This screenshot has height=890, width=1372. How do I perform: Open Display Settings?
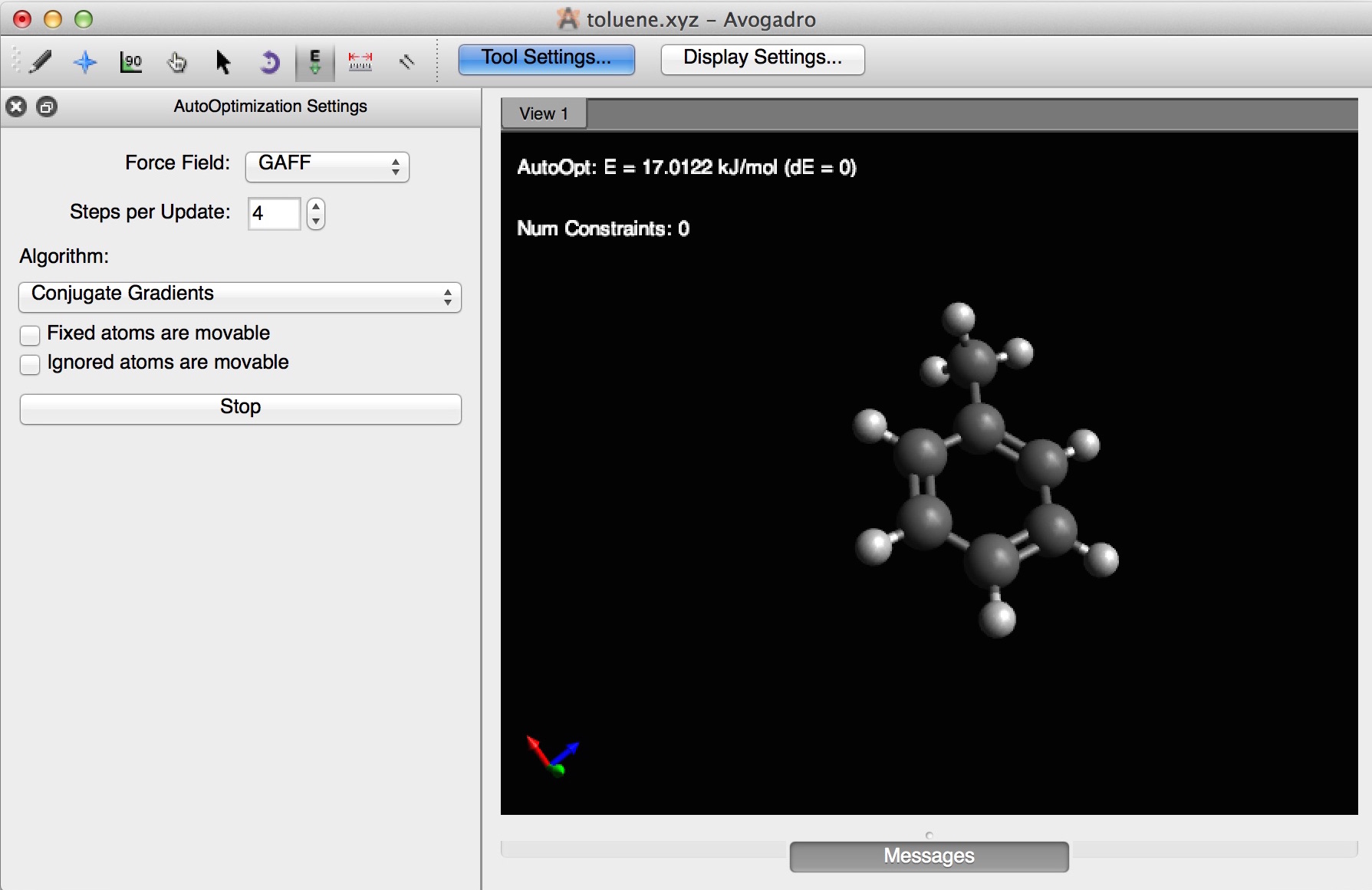[762, 59]
